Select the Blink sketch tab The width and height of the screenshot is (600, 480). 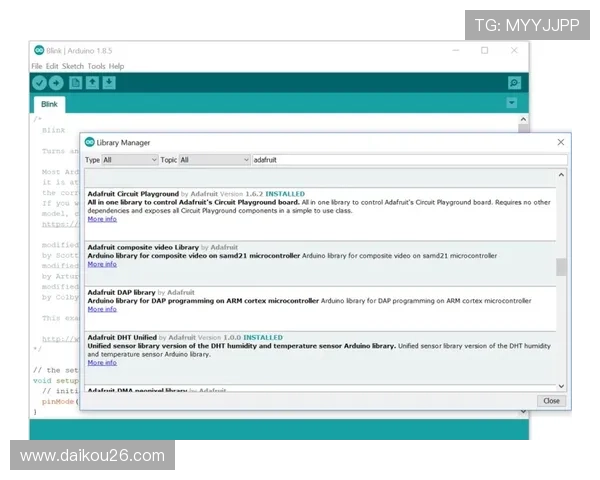(x=49, y=104)
